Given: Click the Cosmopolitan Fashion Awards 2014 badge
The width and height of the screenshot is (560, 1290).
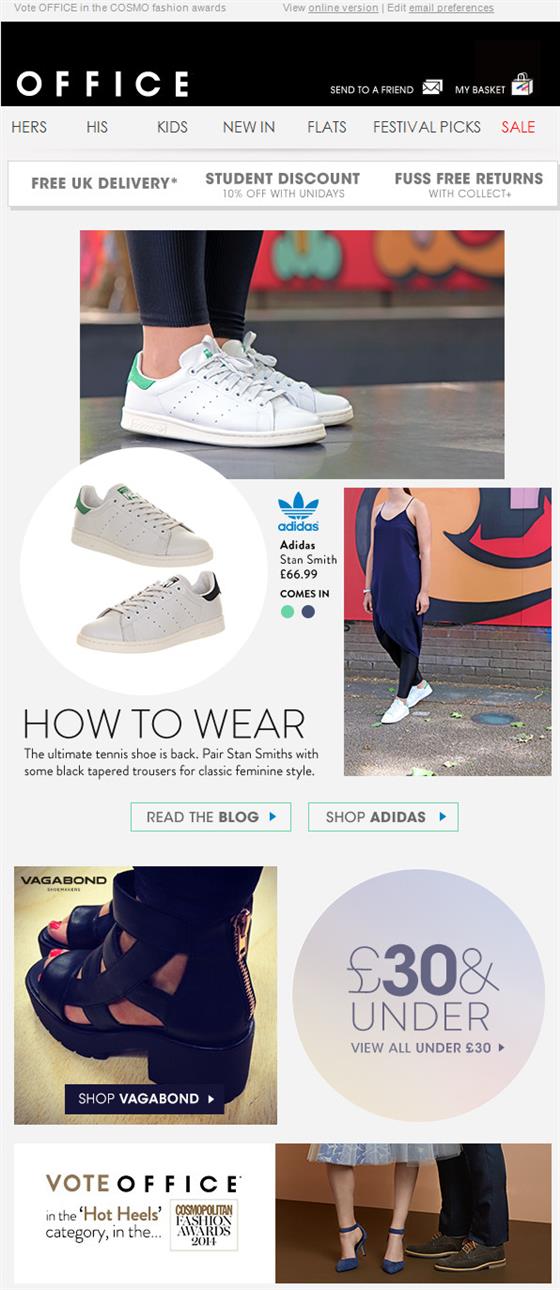Looking at the screenshot, I should click(204, 1225).
